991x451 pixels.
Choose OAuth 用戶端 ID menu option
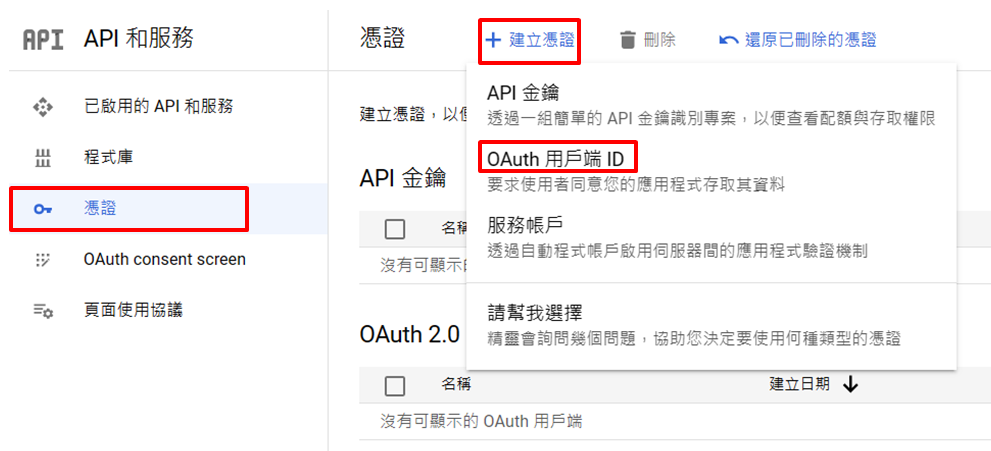555,159
